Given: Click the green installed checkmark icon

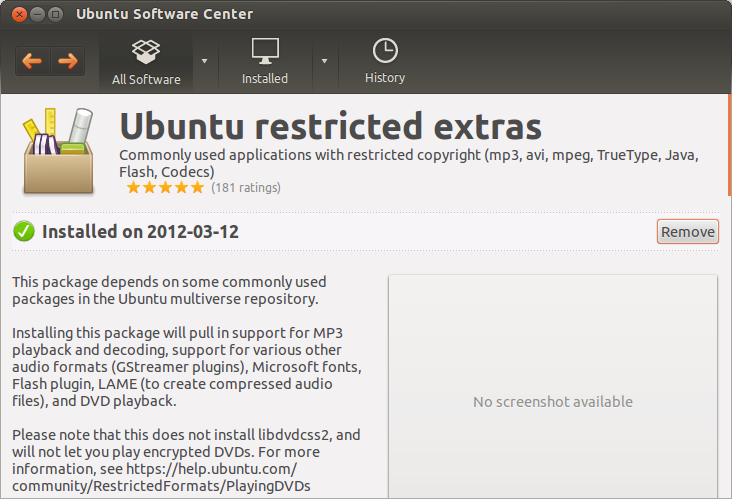Looking at the screenshot, I should click(24, 232).
